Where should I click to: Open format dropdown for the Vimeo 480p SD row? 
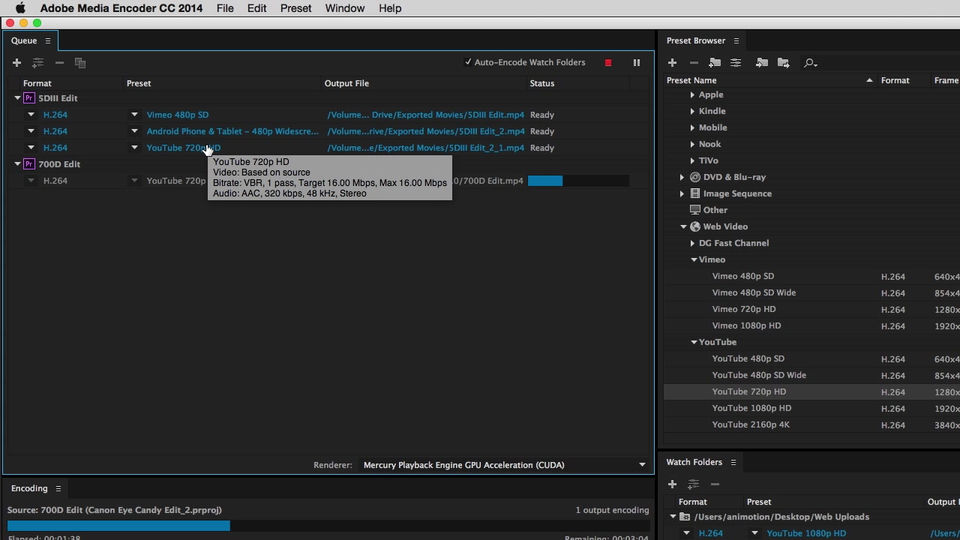point(31,114)
